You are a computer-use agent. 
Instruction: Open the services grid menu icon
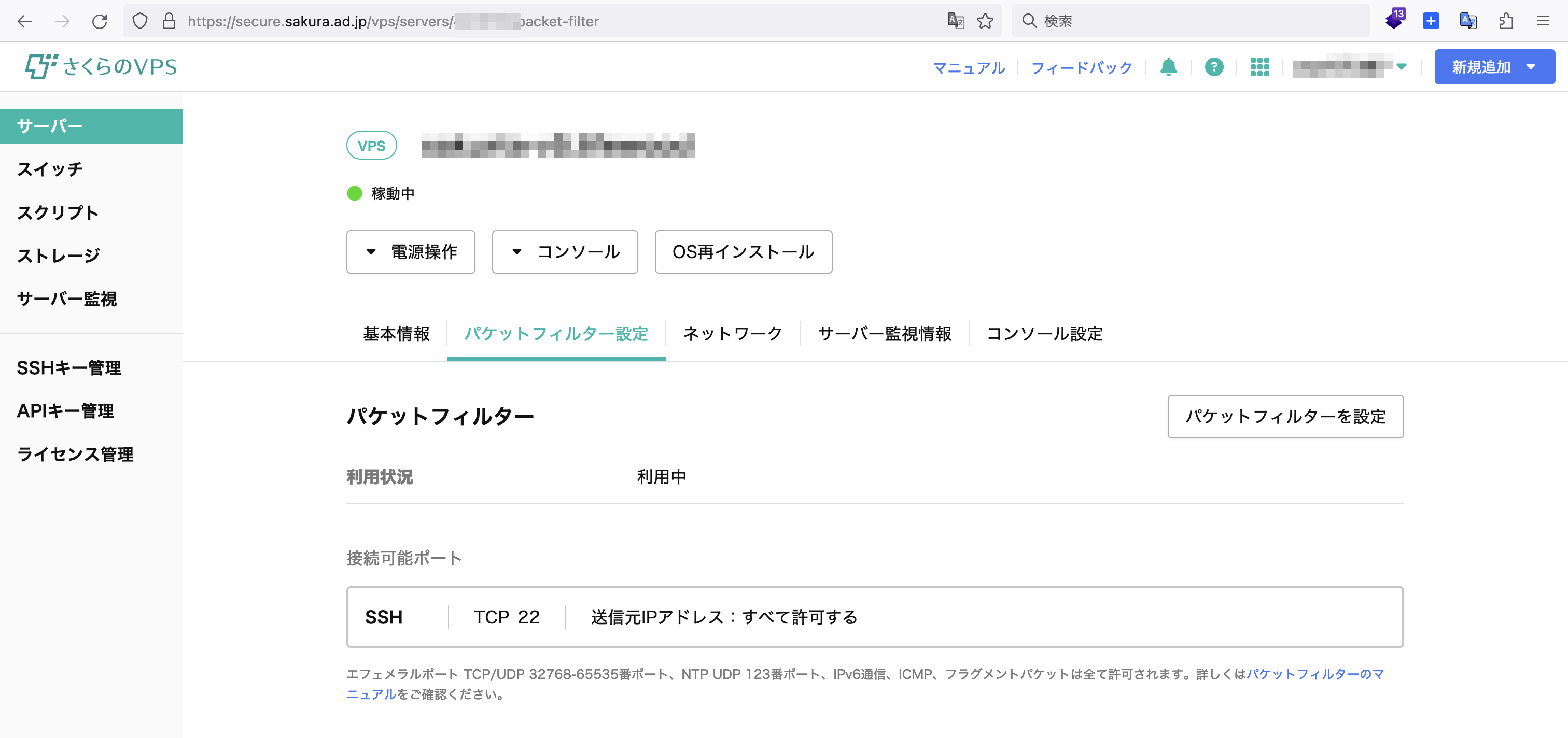(1259, 67)
